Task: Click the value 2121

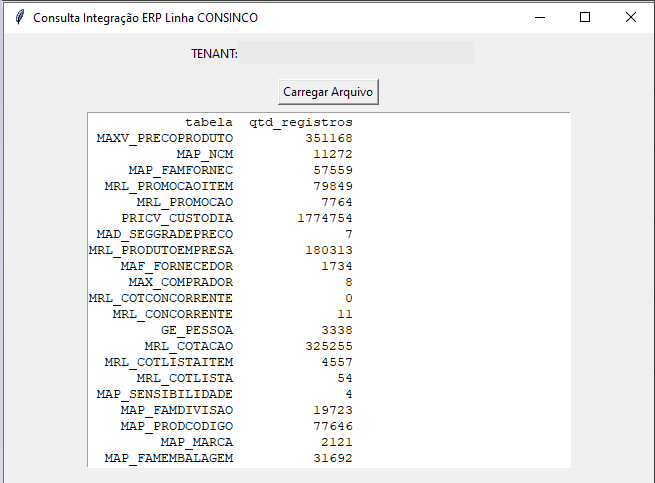Action: click(337, 442)
